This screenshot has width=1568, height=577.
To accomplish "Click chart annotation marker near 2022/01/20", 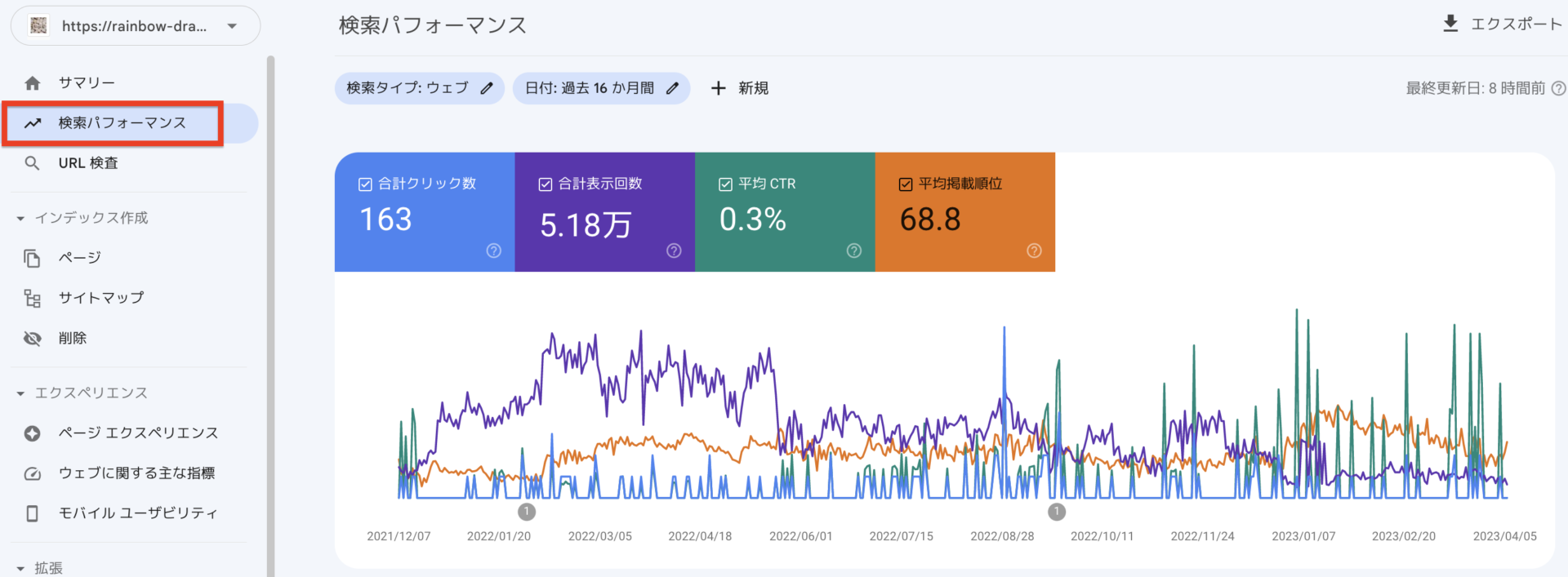I will (527, 512).
